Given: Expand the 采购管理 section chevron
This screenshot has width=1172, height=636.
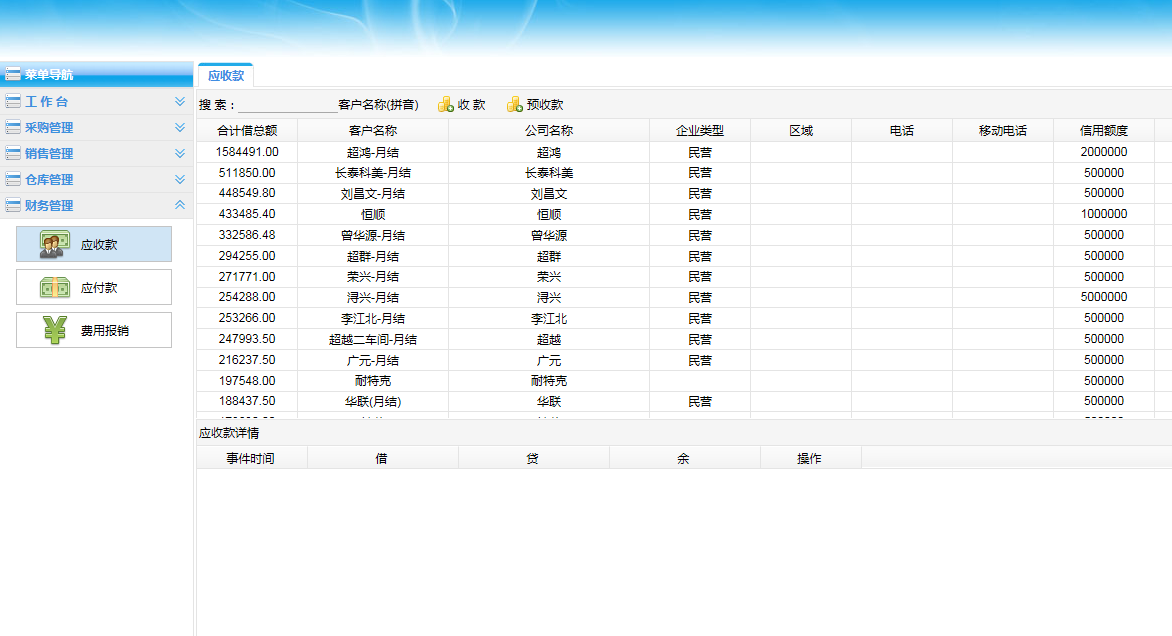Looking at the screenshot, I should click(x=180, y=127).
